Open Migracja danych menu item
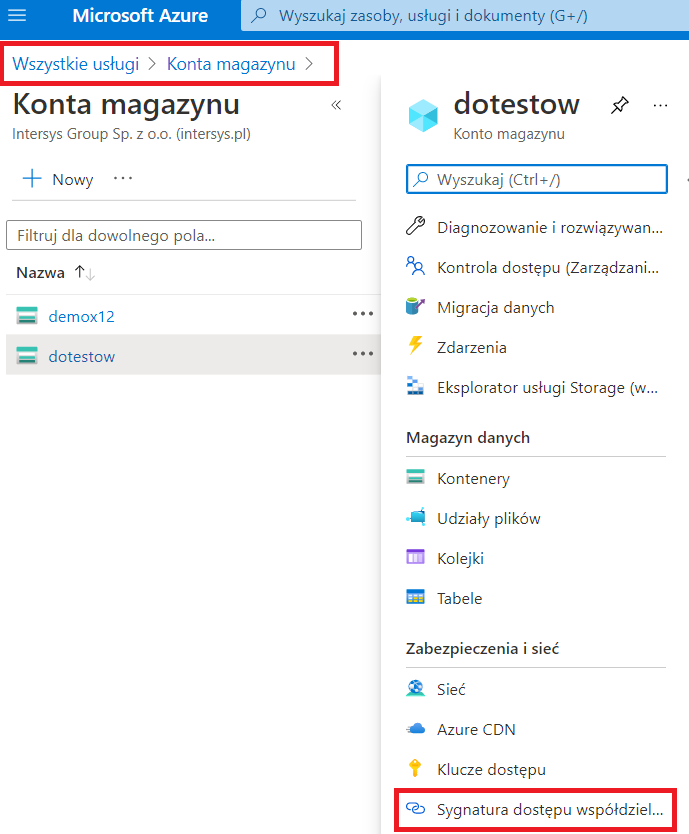Image resolution: width=689 pixels, height=834 pixels. [x=496, y=307]
